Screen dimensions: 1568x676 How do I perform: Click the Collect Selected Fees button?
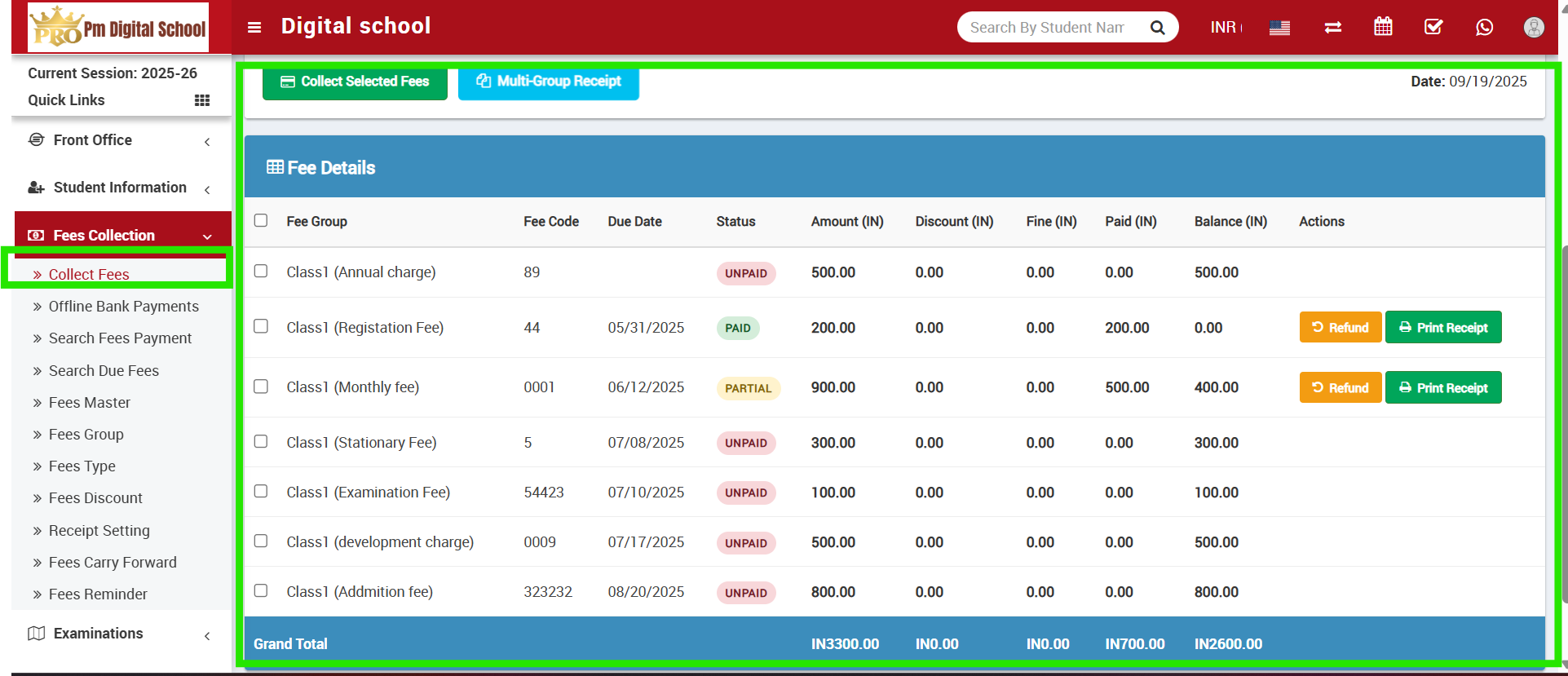pyautogui.click(x=355, y=82)
